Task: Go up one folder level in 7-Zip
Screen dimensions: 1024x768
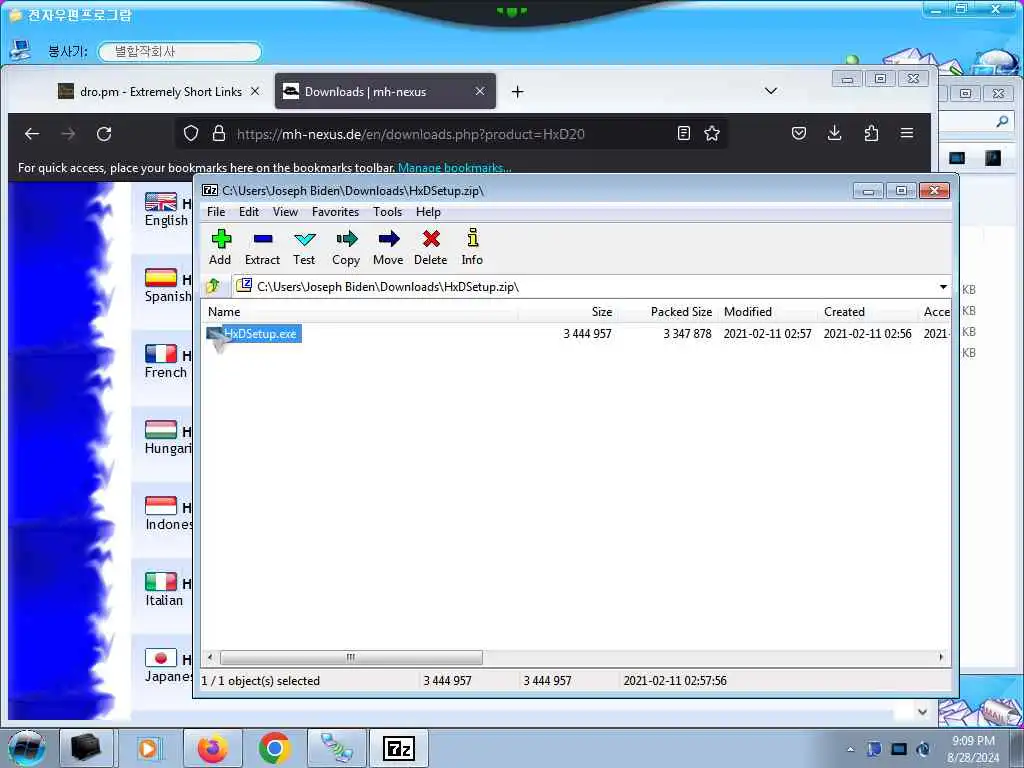Action: point(214,286)
